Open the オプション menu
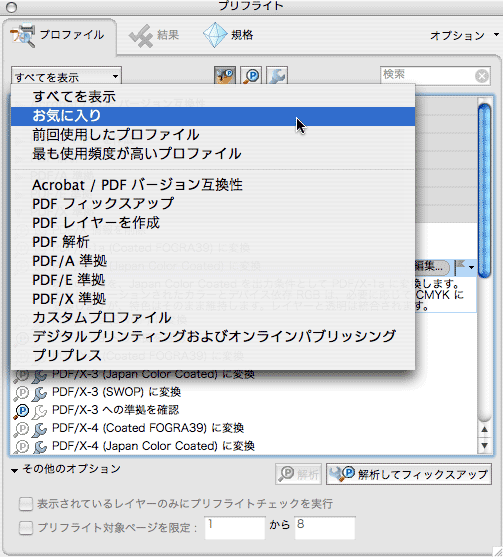The image size is (503, 557). tap(464, 36)
